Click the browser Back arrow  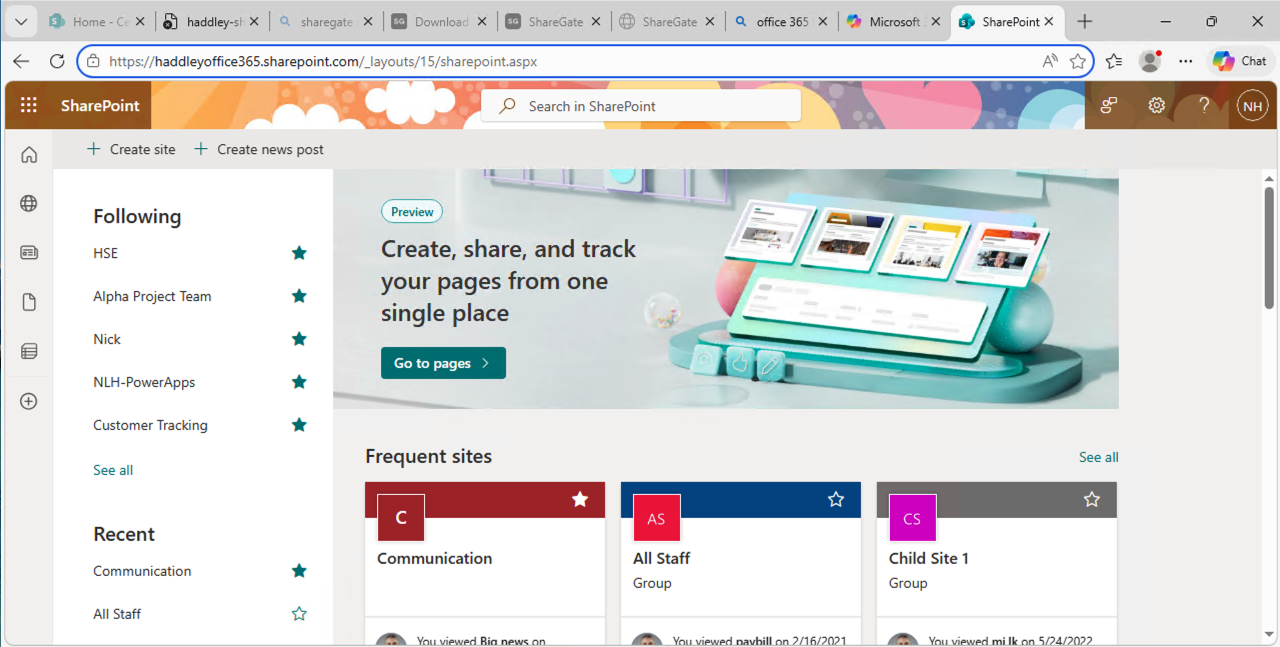21,61
